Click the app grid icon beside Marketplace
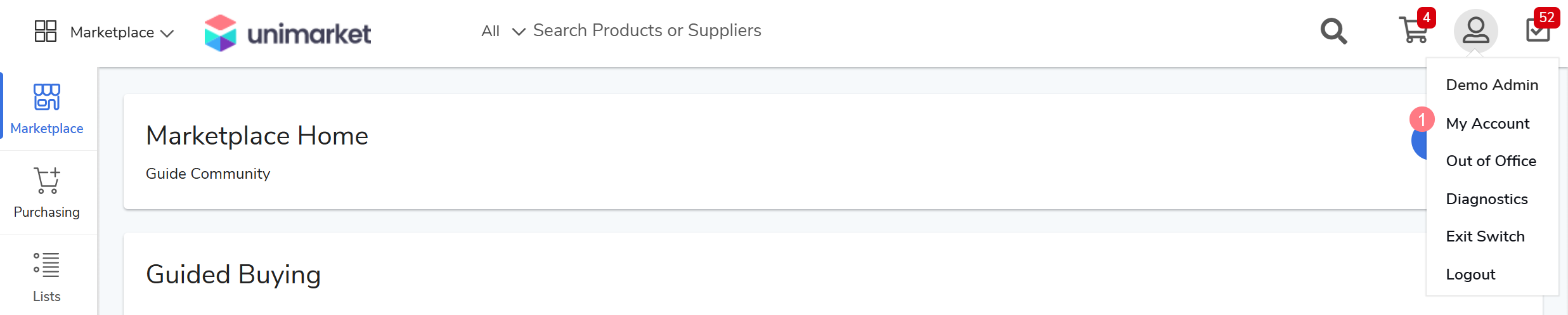 pyautogui.click(x=46, y=31)
